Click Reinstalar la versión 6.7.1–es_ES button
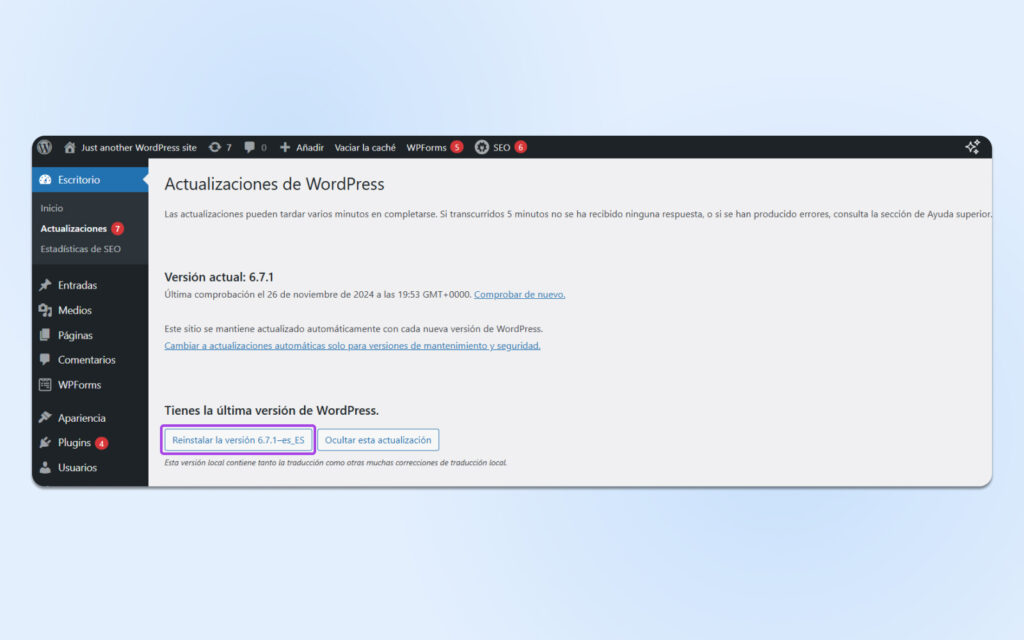Viewport: 1024px width, 640px height. [238, 440]
